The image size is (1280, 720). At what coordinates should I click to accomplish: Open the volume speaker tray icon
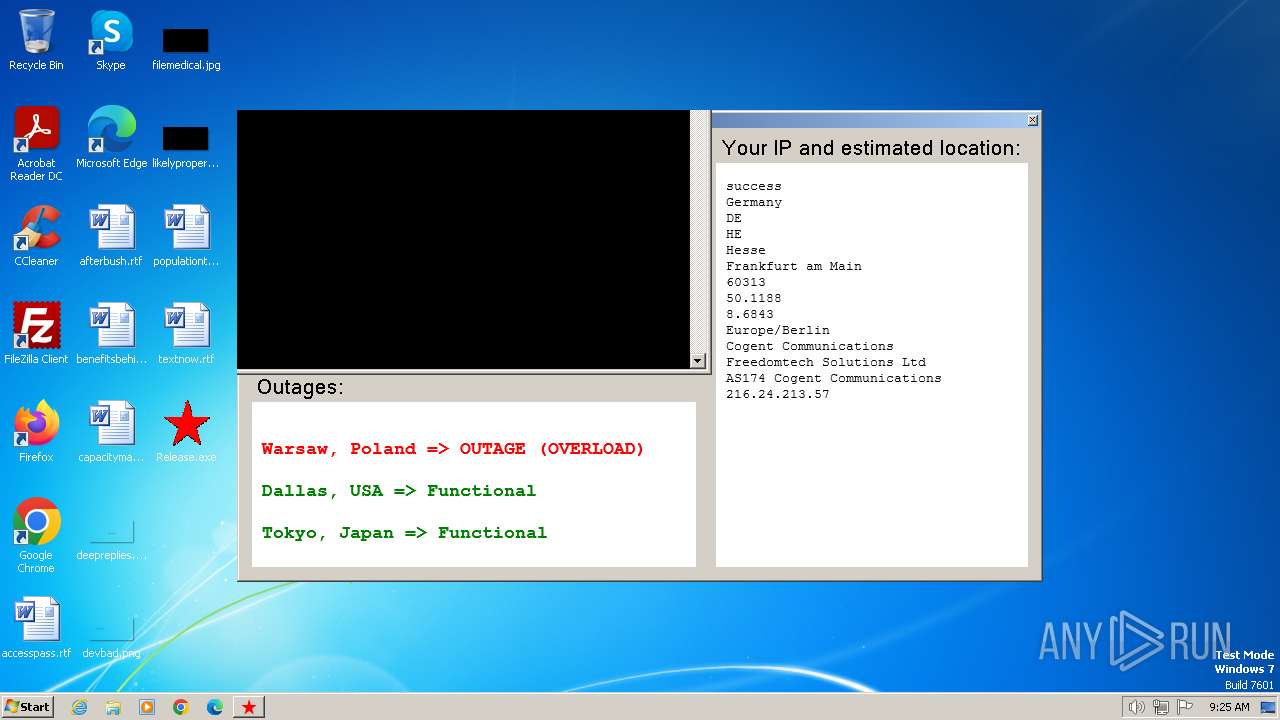click(1136, 707)
